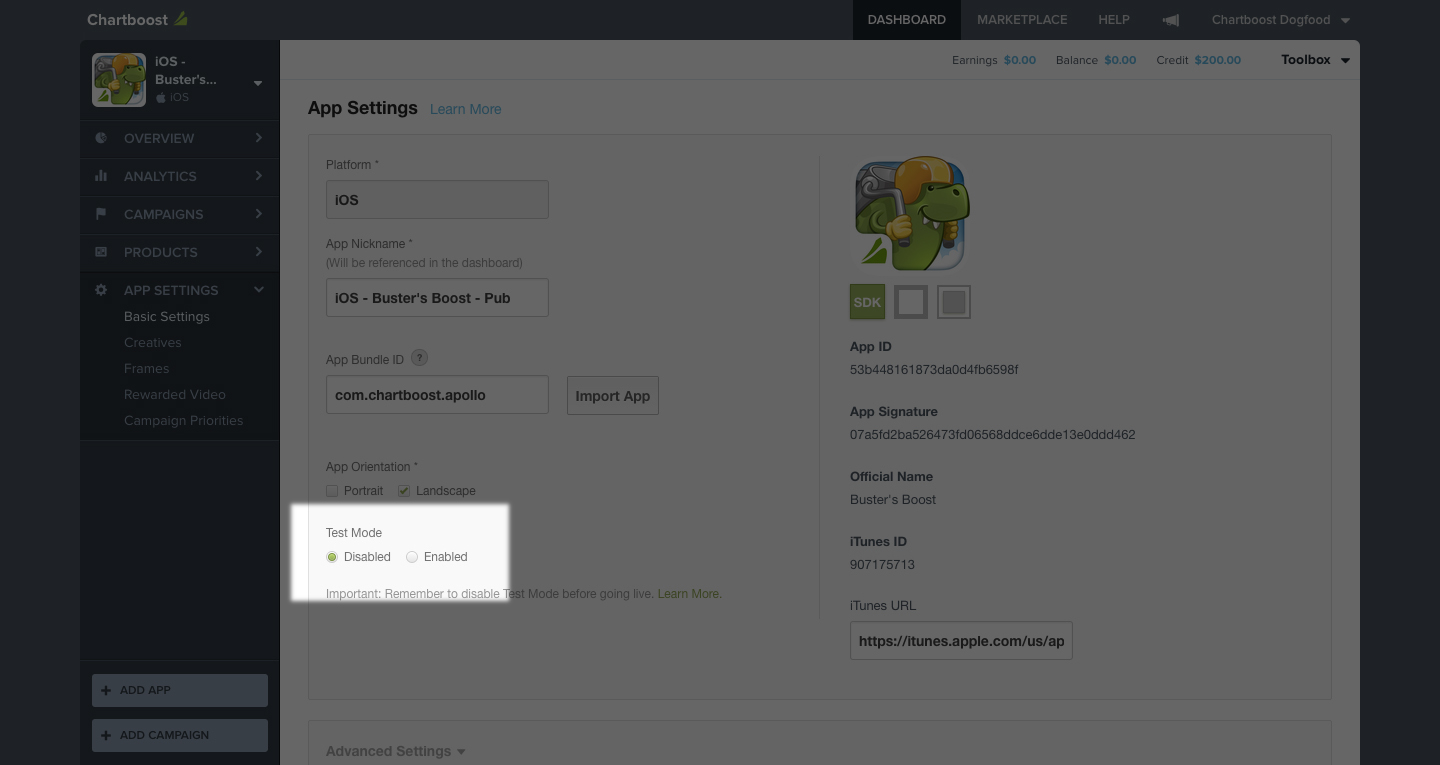
Task: Uncheck the Landscape orientation checkbox
Action: 404,491
